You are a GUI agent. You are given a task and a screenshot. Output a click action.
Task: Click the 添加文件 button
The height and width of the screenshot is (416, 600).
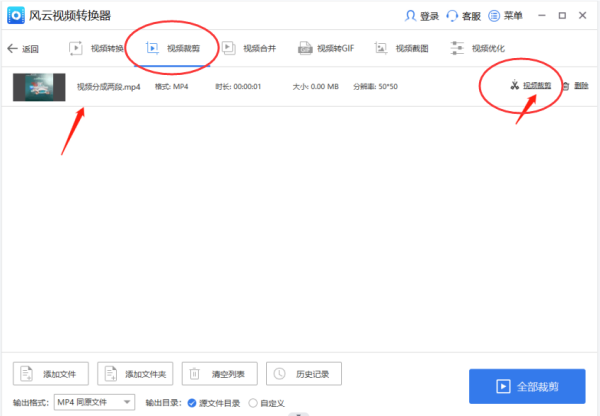pyautogui.click(x=51, y=374)
